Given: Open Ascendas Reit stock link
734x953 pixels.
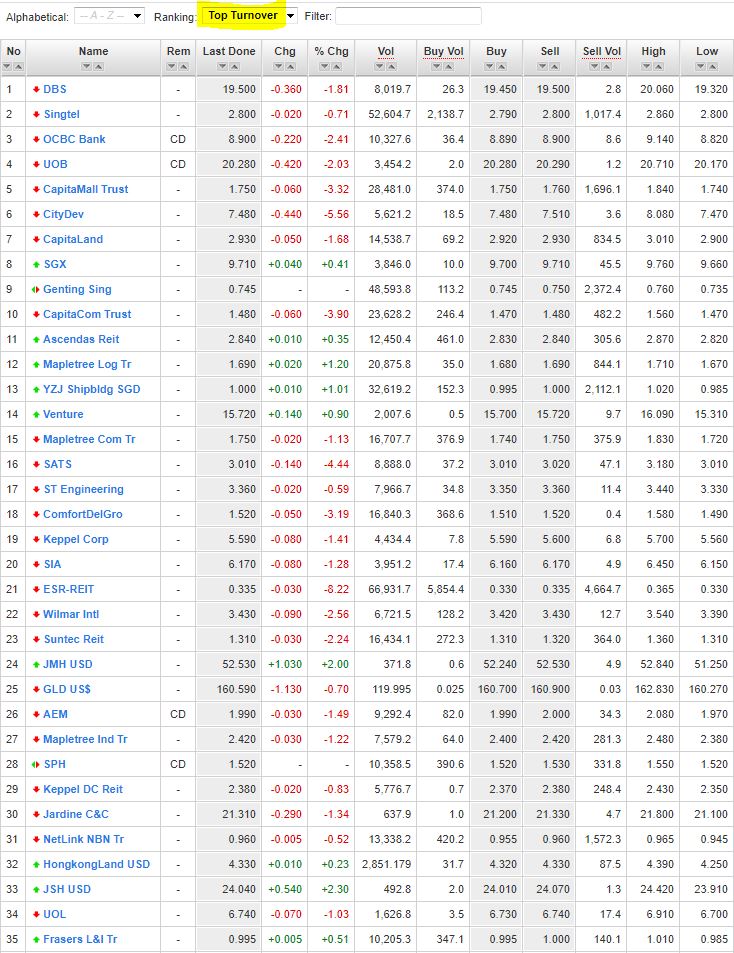Looking at the screenshot, I should [x=81, y=339].
